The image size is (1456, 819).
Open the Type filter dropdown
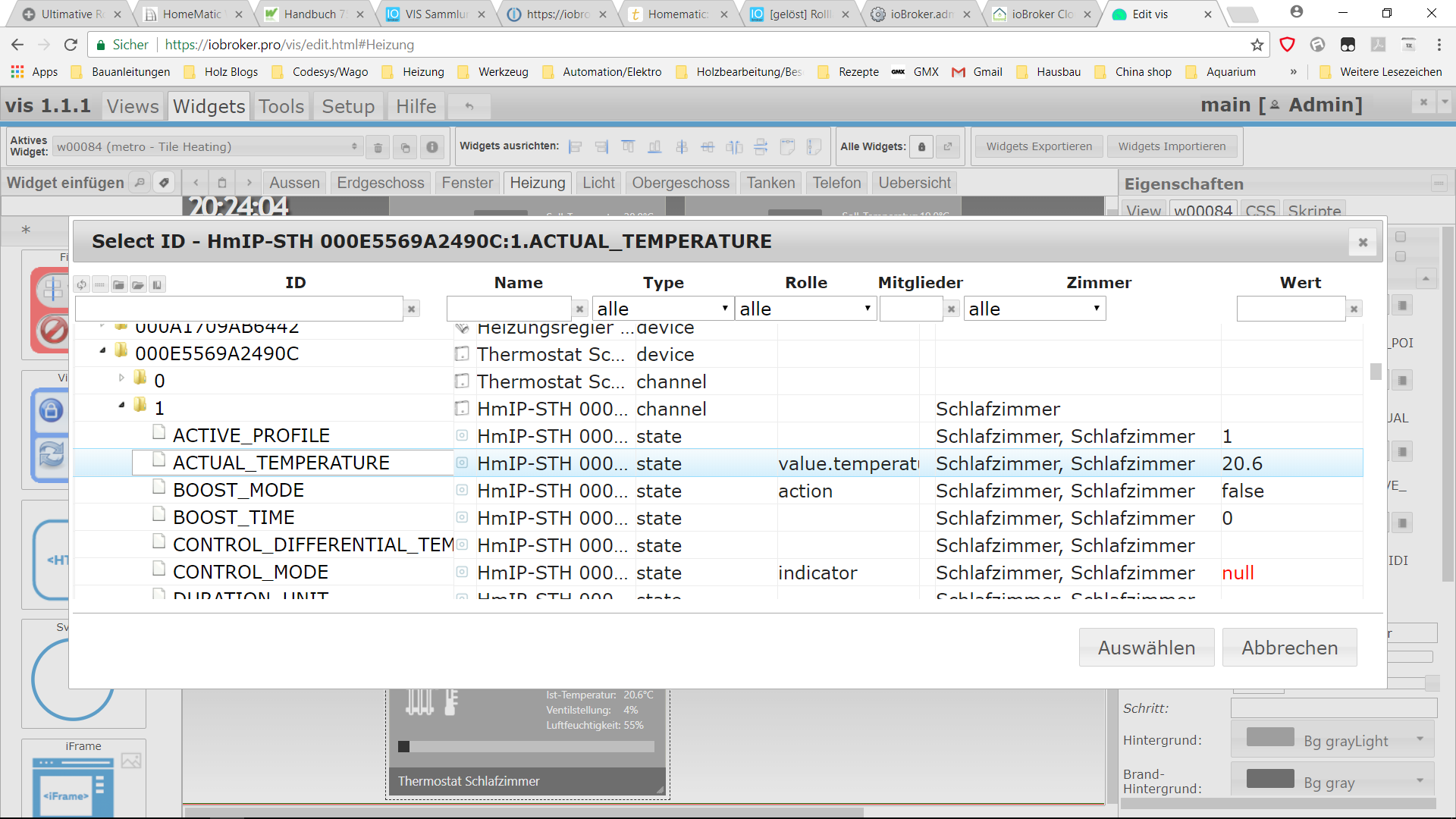(x=662, y=309)
